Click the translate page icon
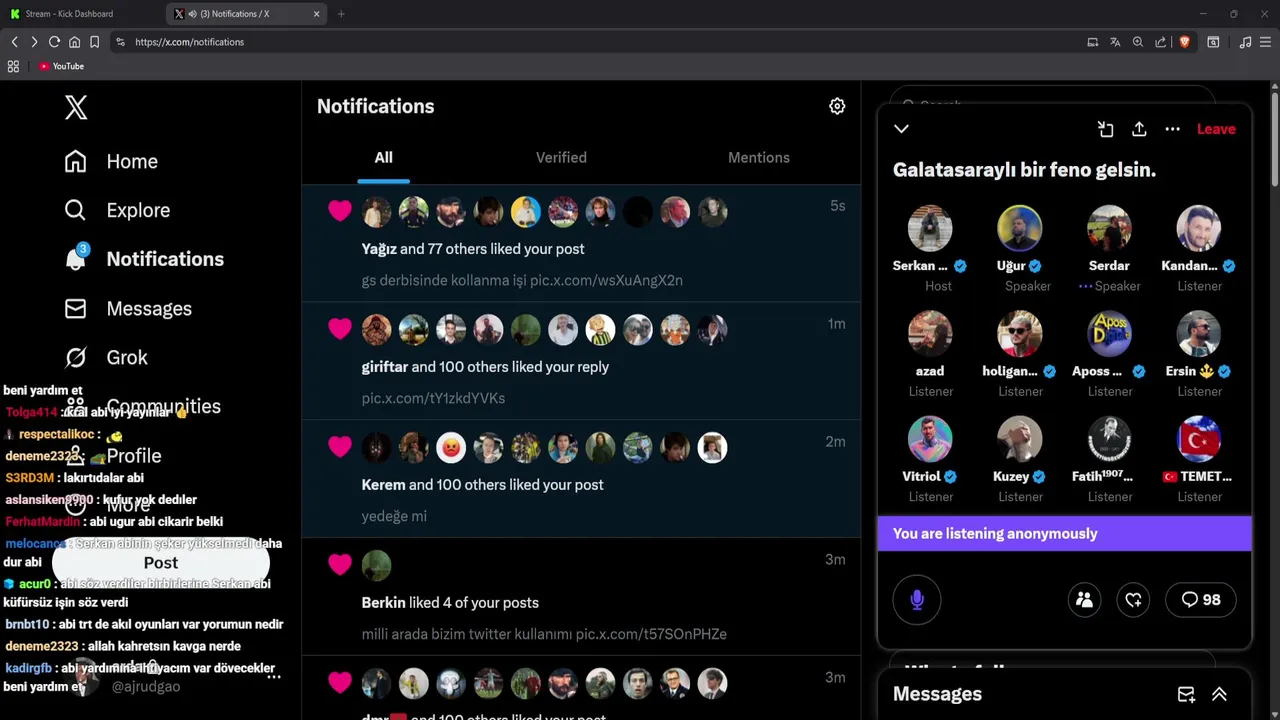 click(x=1115, y=42)
